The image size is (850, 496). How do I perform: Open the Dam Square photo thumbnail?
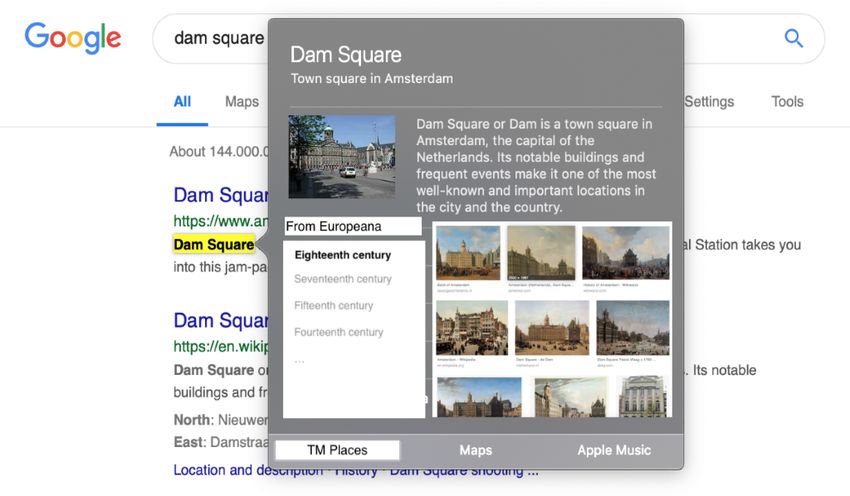pyautogui.click(x=342, y=156)
